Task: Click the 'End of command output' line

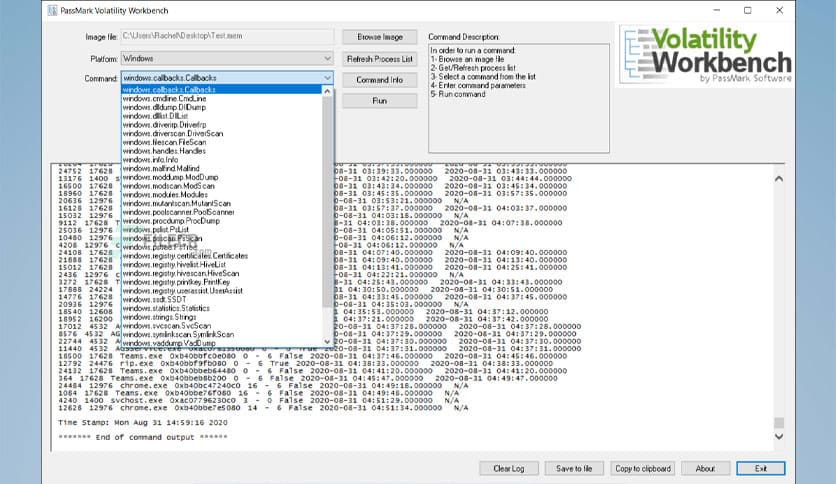Action: (143, 437)
